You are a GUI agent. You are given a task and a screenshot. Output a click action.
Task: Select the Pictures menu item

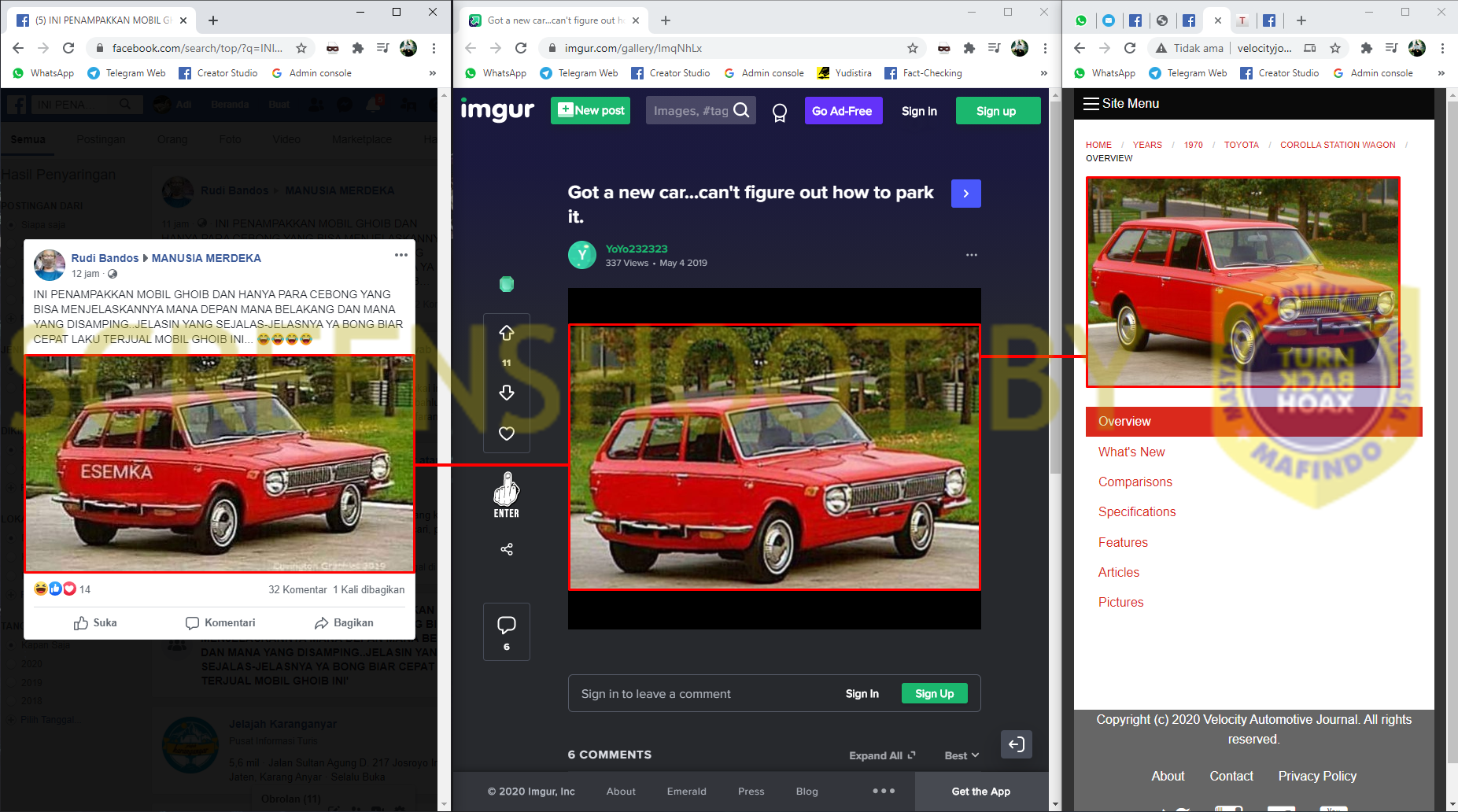[x=1120, y=602]
